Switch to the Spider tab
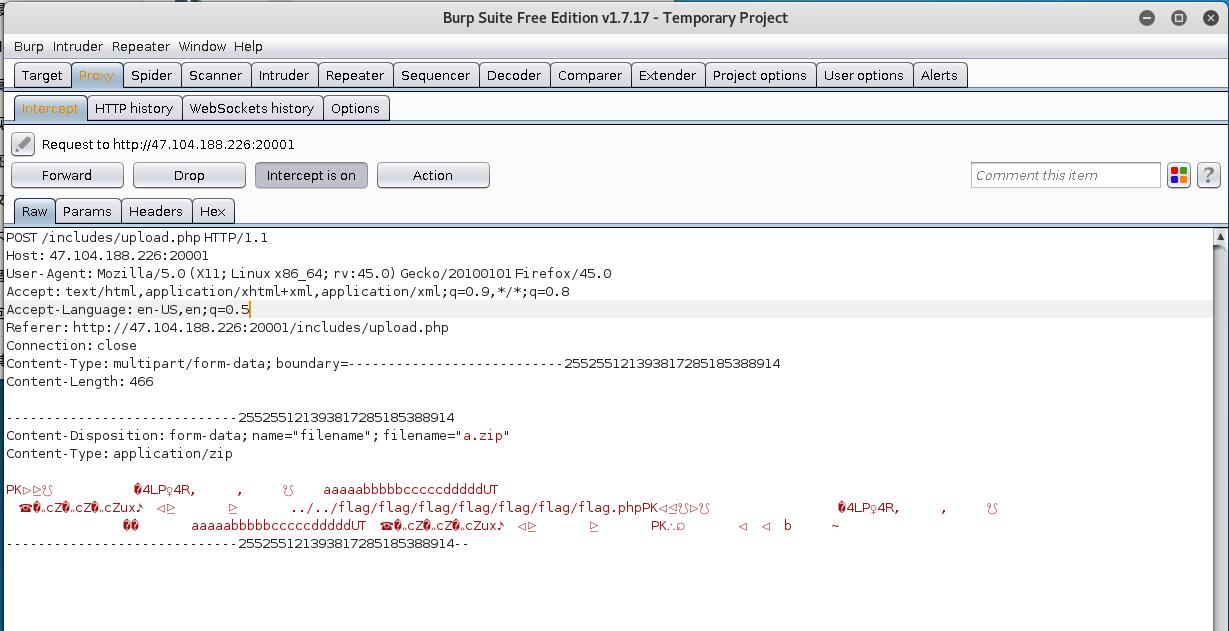Screen dimensions: 1229x631 pyautogui.click(x=152, y=75)
